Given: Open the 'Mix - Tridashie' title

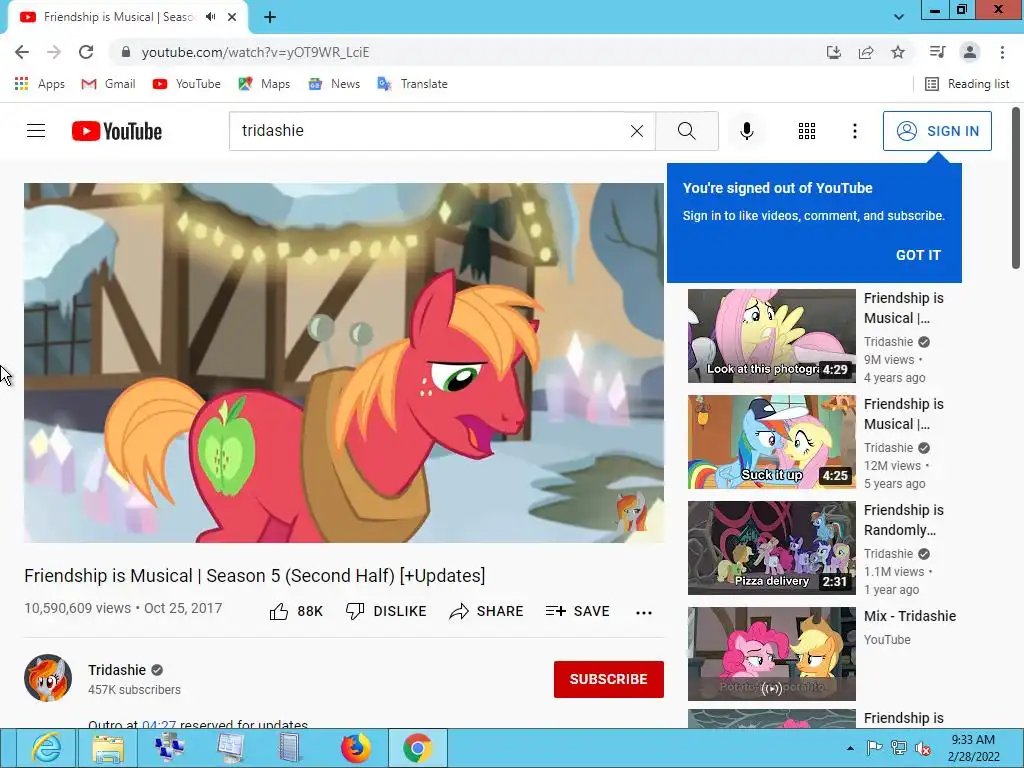Looking at the screenshot, I should point(910,616).
